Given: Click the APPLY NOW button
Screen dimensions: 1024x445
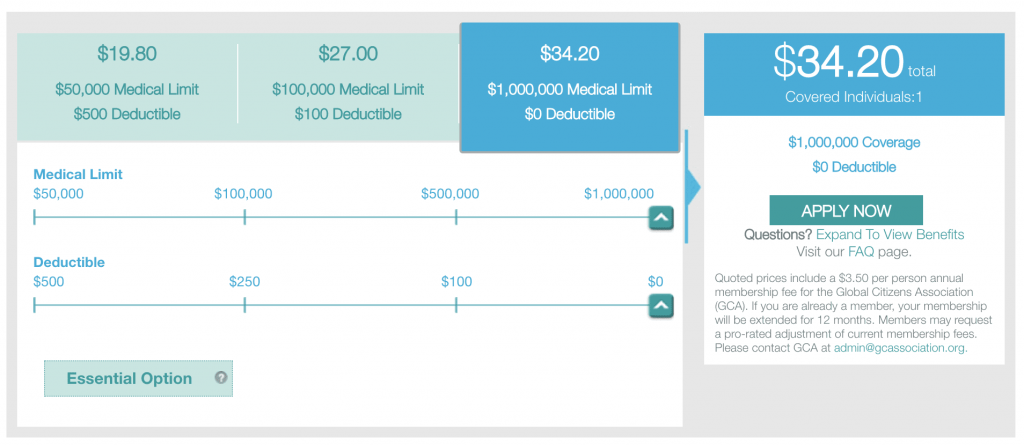Looking at the screenshot, I should (846, 210).
